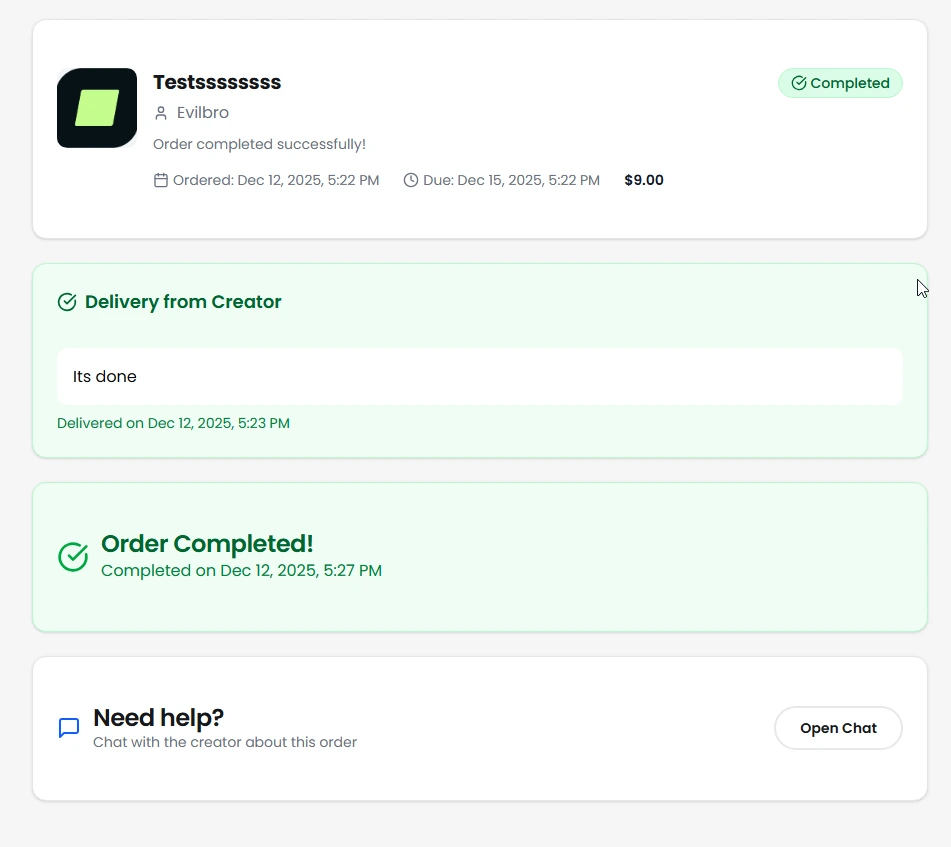Click the 'Delivered on Dec 12, 2025' timestamp
The image size is (951, 847).
tap(173, 423)
